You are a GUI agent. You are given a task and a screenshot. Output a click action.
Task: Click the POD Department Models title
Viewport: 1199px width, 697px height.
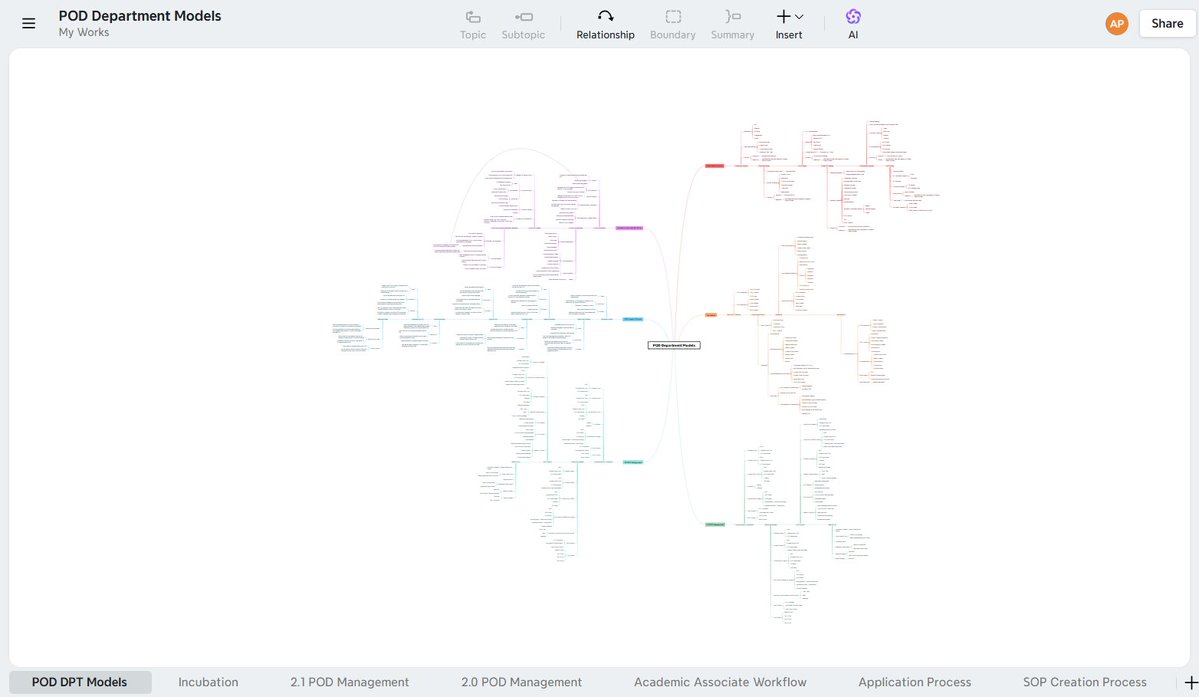point(140,16)
